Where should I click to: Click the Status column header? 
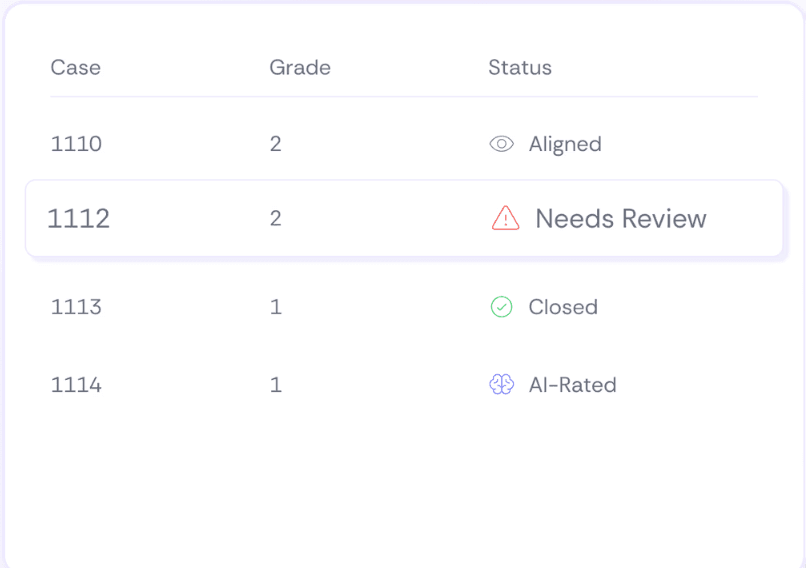(520, 68)
